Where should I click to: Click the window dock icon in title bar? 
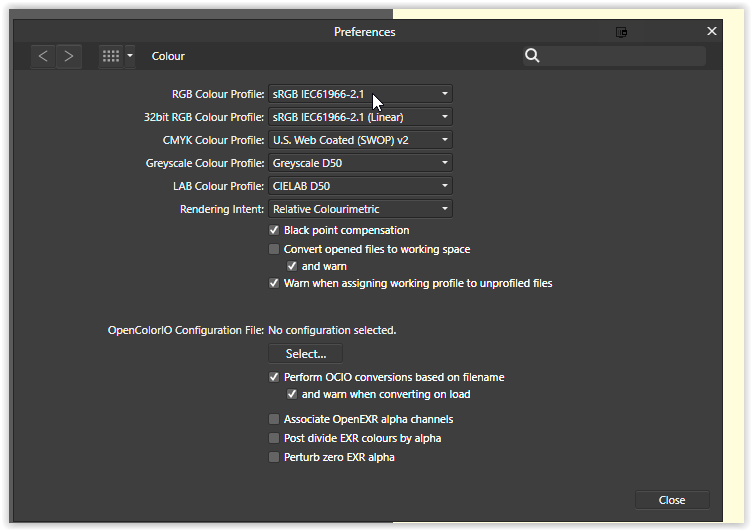(621, 32)
